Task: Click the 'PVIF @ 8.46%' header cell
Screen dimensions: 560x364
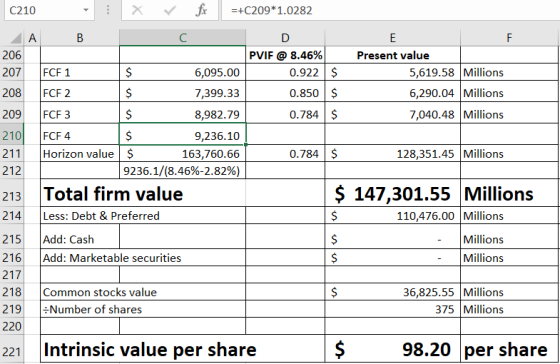Action: point(285,55)
